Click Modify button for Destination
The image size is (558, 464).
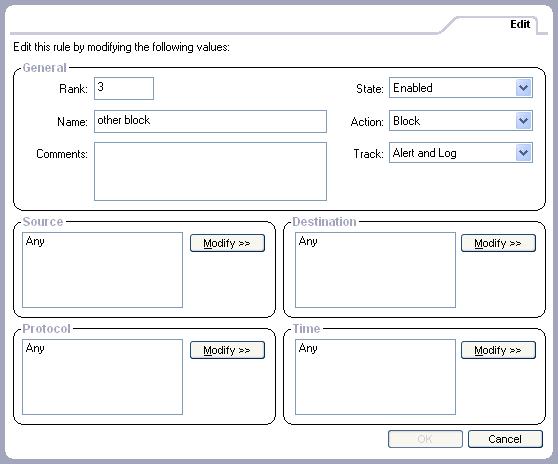(x=498, y=243)
